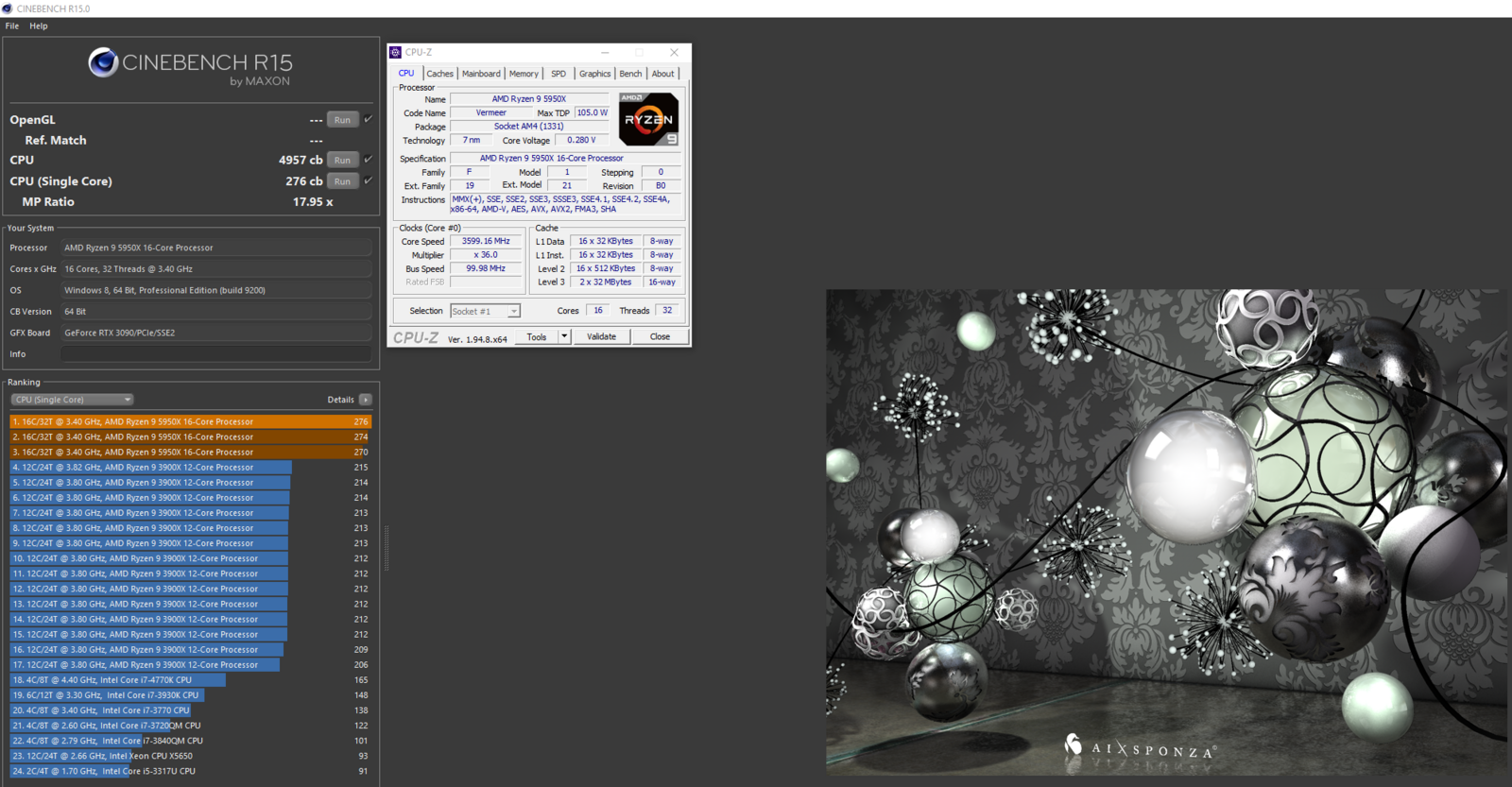The image size is (1512, 787).
Task: Switch to the About tab in CPU-Z
Action: 662,74
